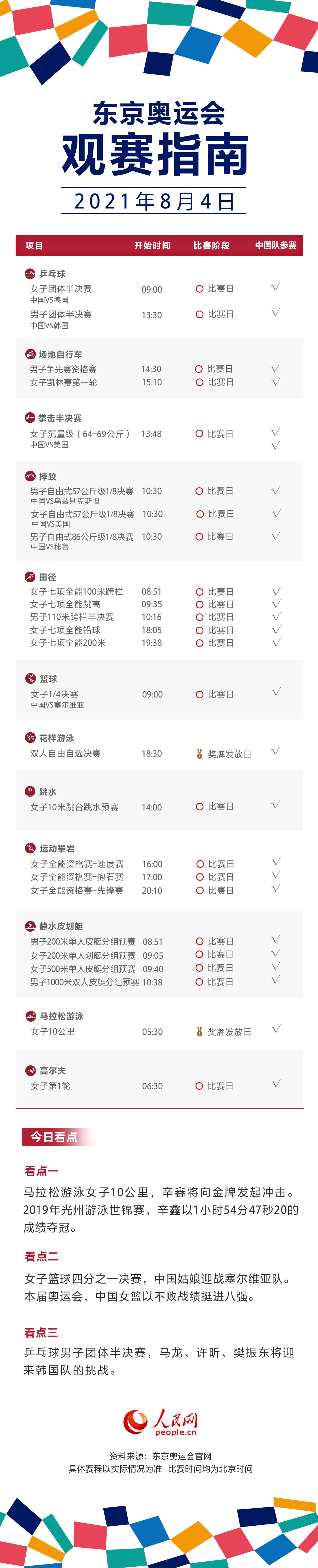Click the red circle beside 女子团体半决赛 比赛日
318x1568 pixels.
[199, 288]
